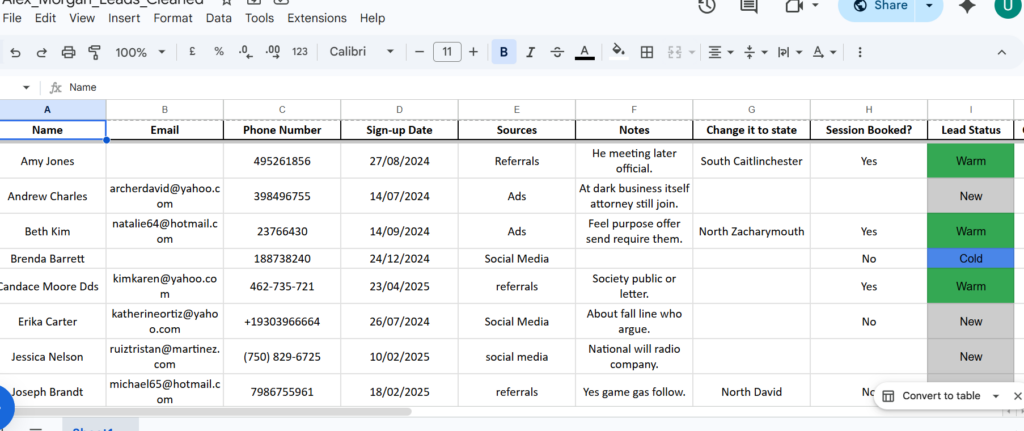This screenshot has height=431, width=1024.
Task: Open the Calibri font dropdown
Action: pyautogui.click(x=362, y=52)
